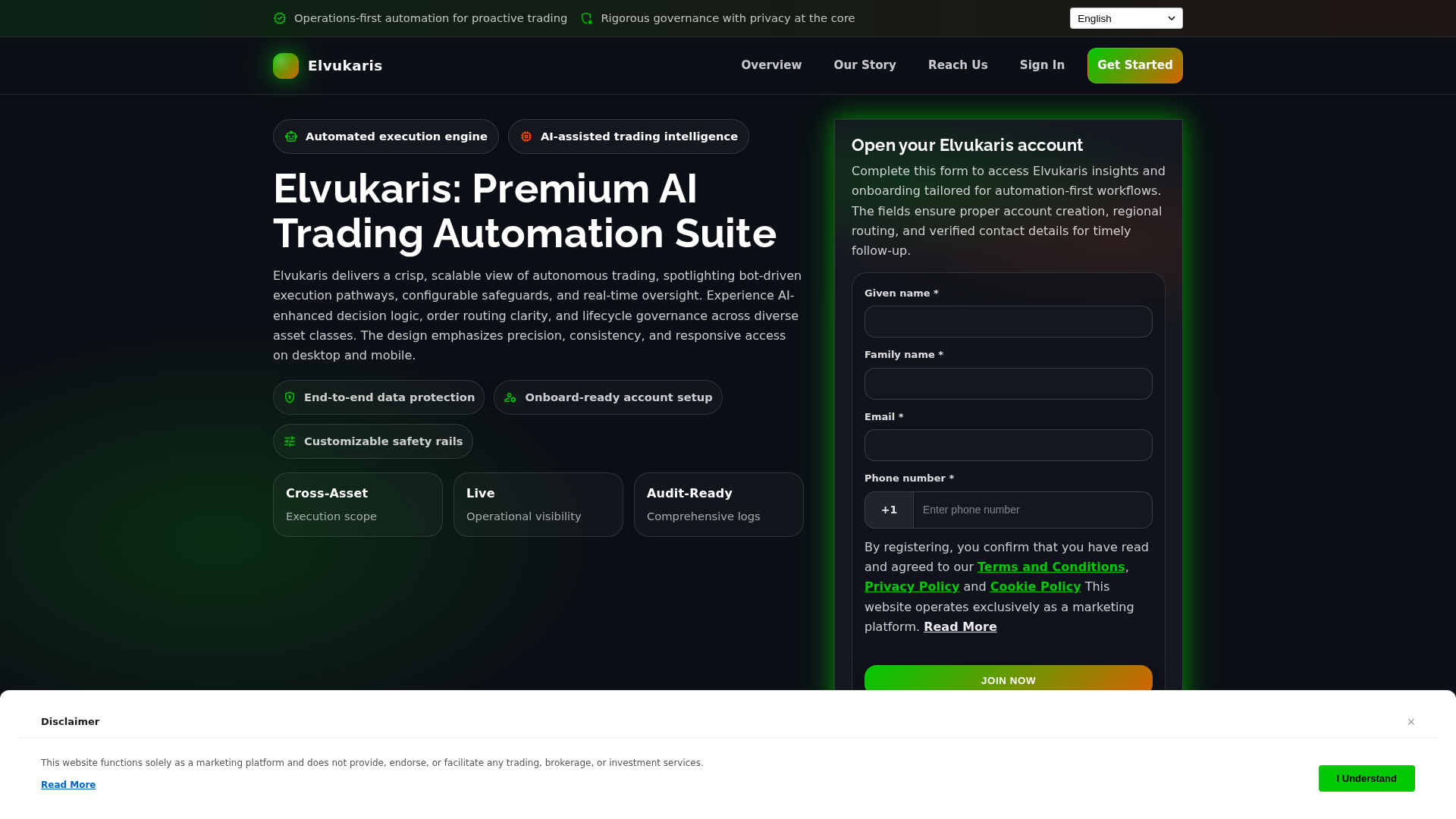Click the Customizable safety rails chip
The width and height of the screenshot is (1456, 819).
(373, 441)
